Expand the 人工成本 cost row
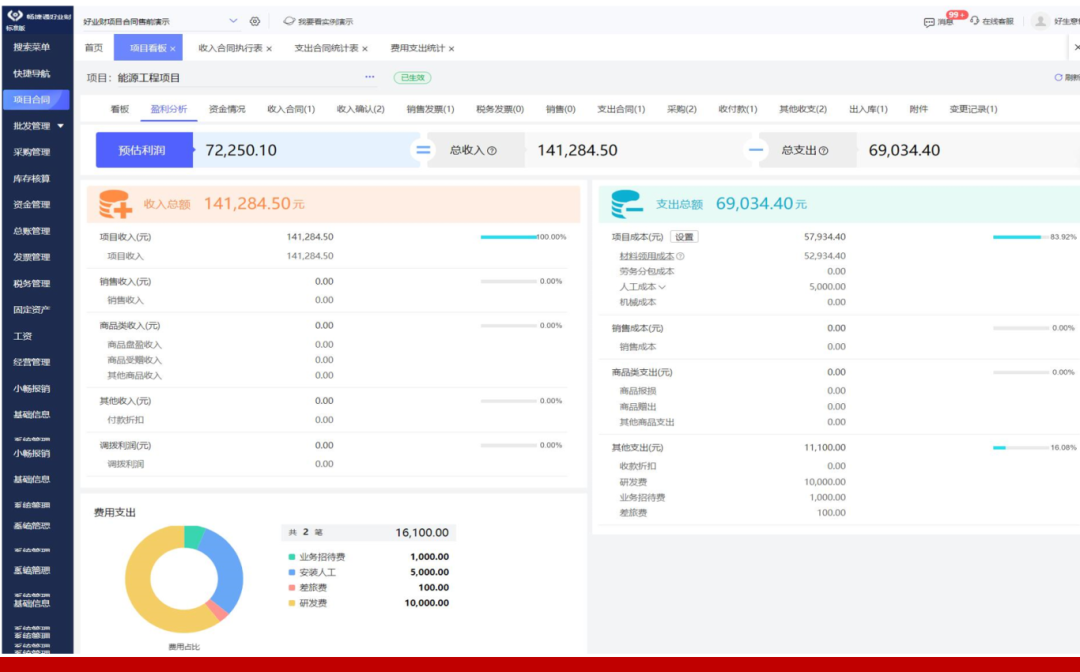Viewport: 1080px width, 672px height. pos(662,287)
